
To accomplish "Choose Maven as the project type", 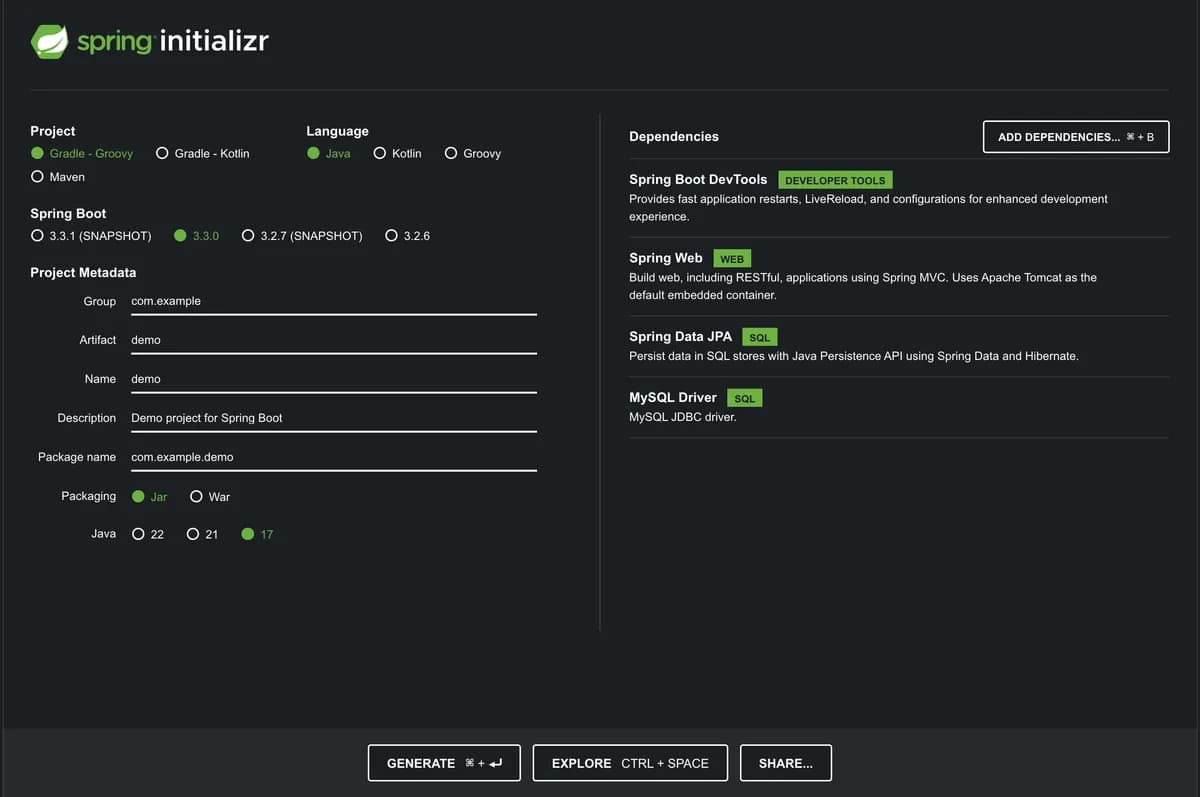I will pyautogui.click(x=58, y=176).
